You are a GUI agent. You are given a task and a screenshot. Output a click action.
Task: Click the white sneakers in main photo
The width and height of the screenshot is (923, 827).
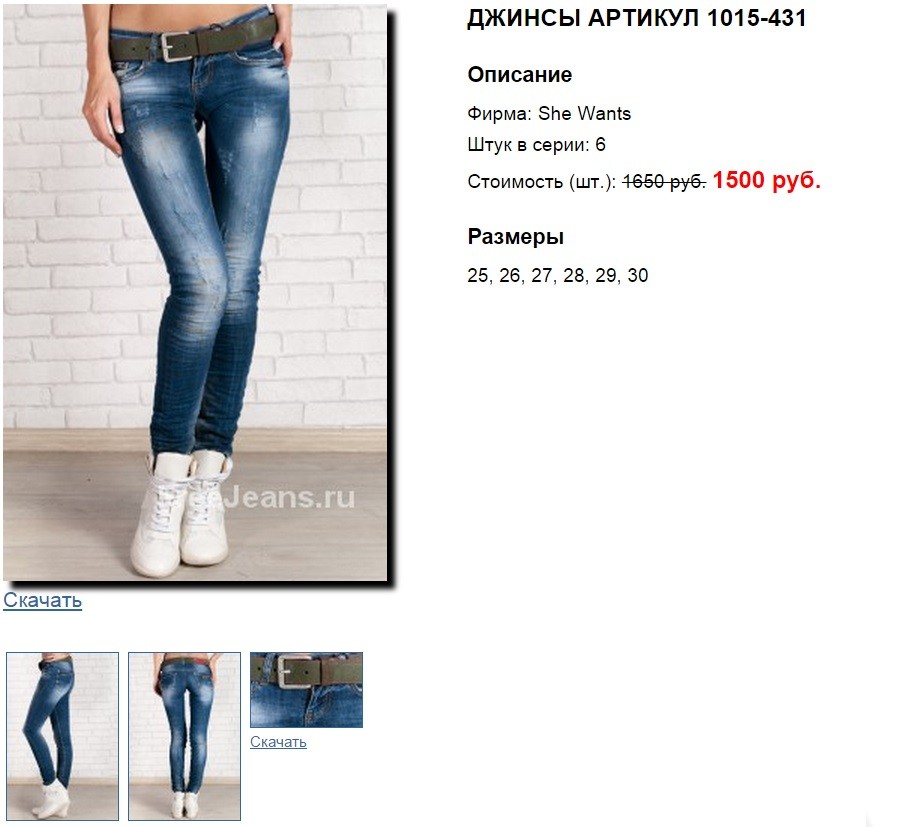coord(180,513)
